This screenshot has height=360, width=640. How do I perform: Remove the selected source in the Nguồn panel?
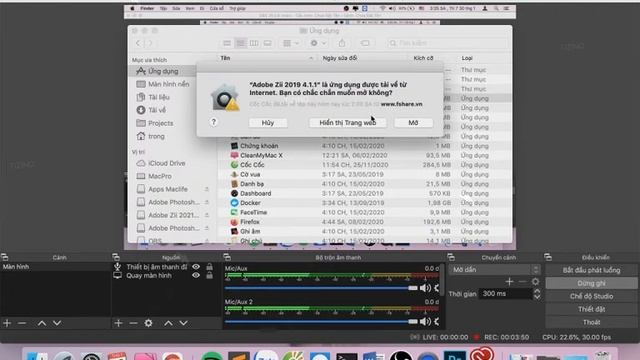click(x=133, y=323)
